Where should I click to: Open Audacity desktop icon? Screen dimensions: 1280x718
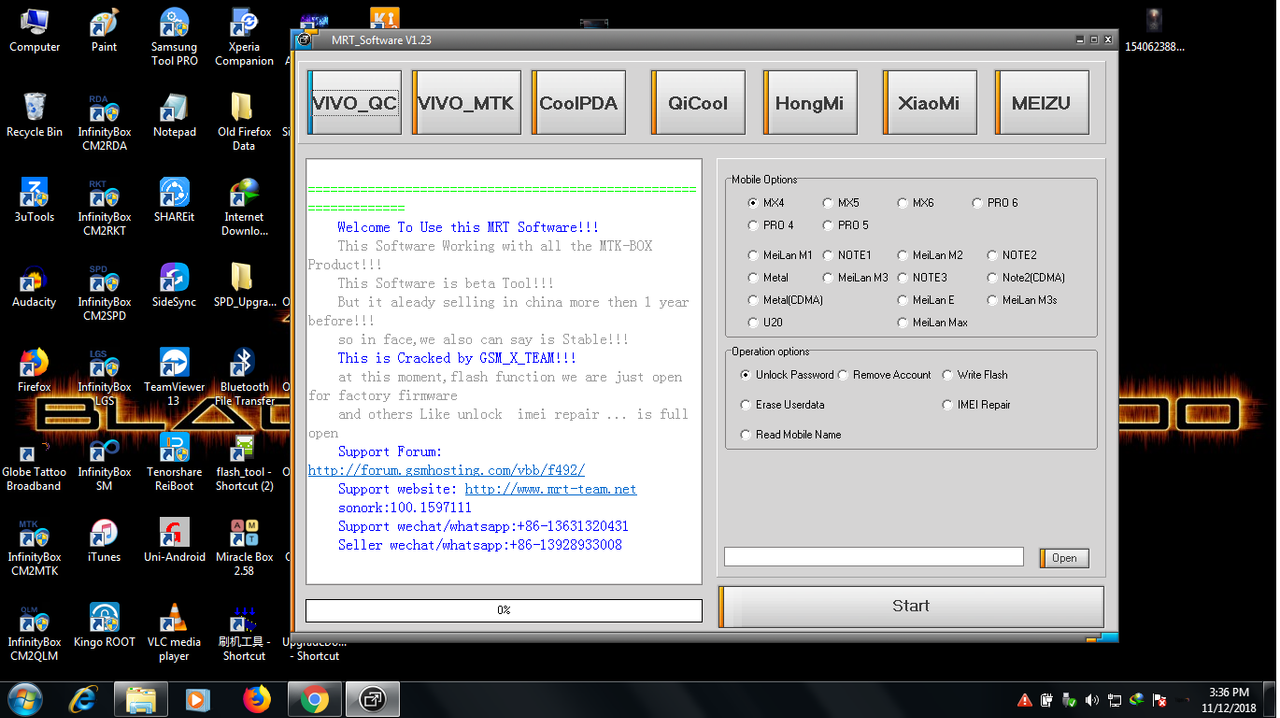(34, 285)
